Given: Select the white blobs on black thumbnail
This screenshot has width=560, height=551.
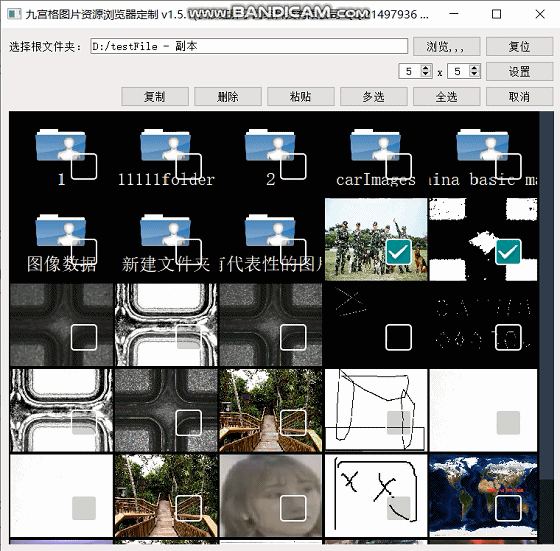Looking at the screenshot, I should tap(483, 239).
